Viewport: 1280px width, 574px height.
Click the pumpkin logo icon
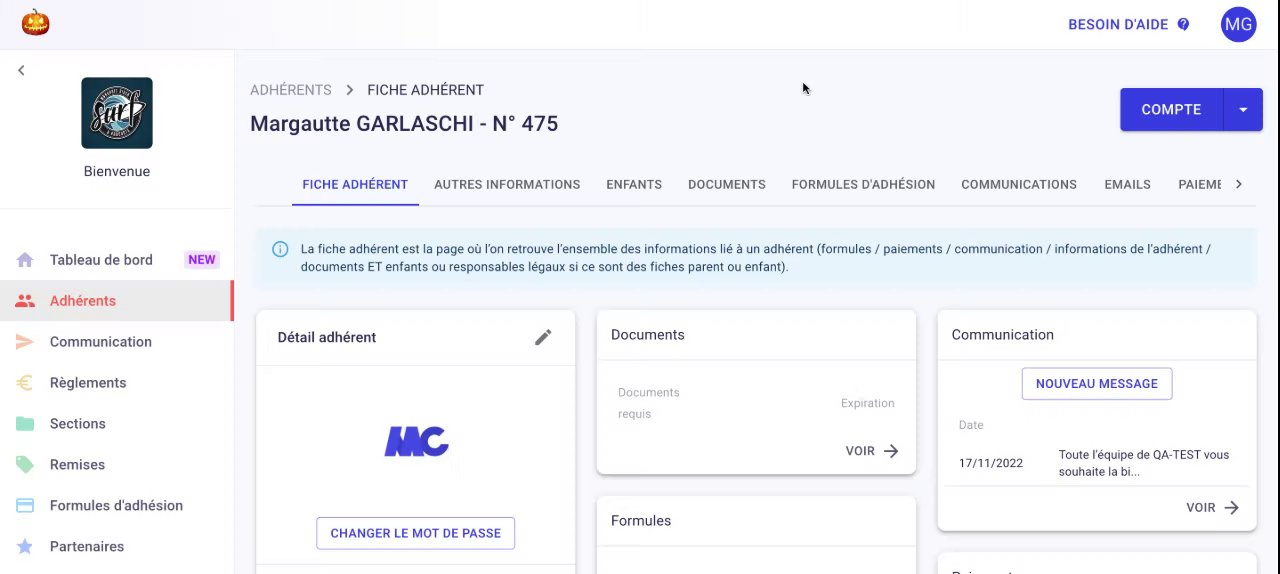click(x=35, y=22)
